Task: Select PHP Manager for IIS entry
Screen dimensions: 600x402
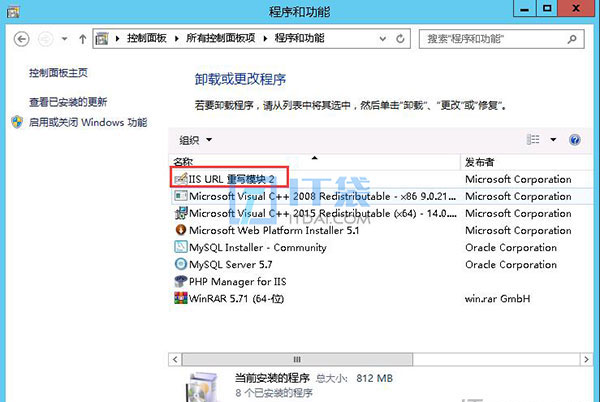Action: coord(238,282)
